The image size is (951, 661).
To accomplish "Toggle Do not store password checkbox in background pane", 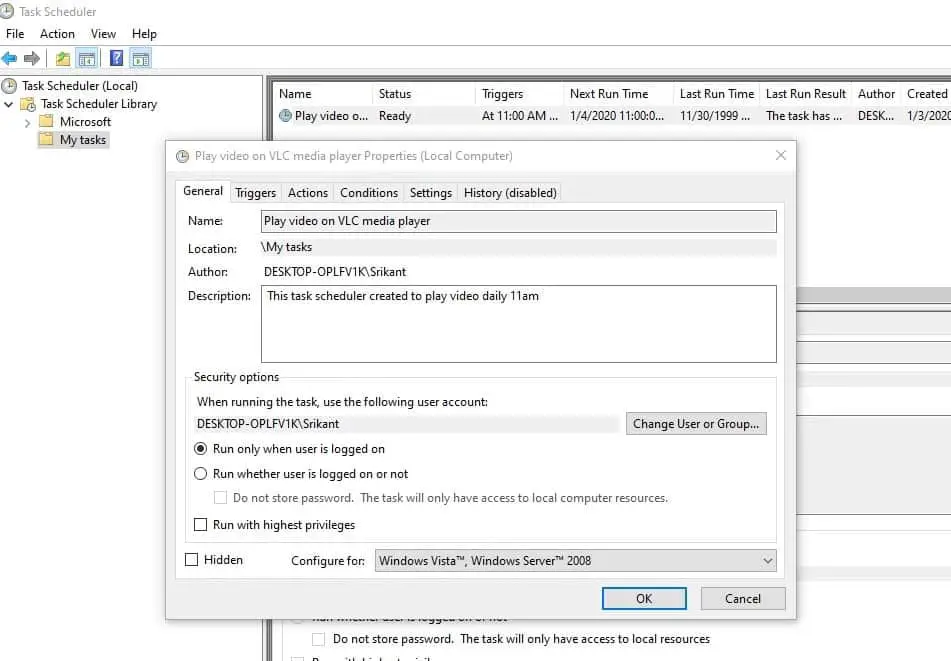I will pos(318,639).
